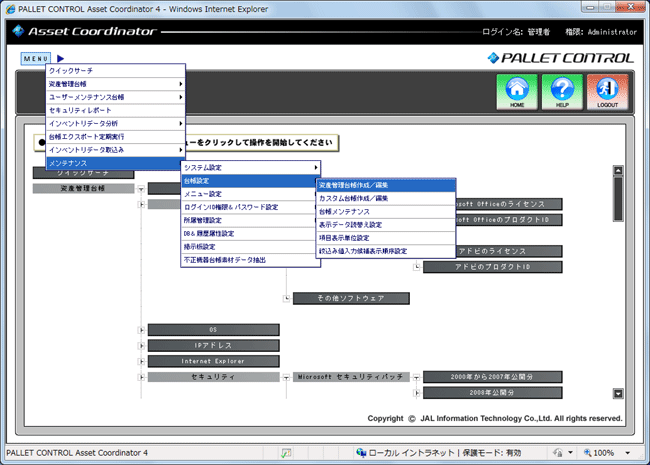This screenshot has height=465, width=650.
Task: Expand the OS tree node
Action: (141, 330)
